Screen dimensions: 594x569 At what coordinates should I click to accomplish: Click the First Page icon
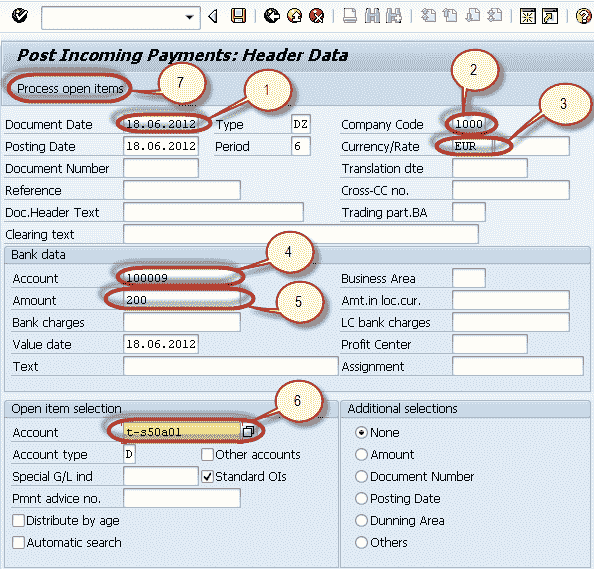pyautogui.click(x=428, y=16)
